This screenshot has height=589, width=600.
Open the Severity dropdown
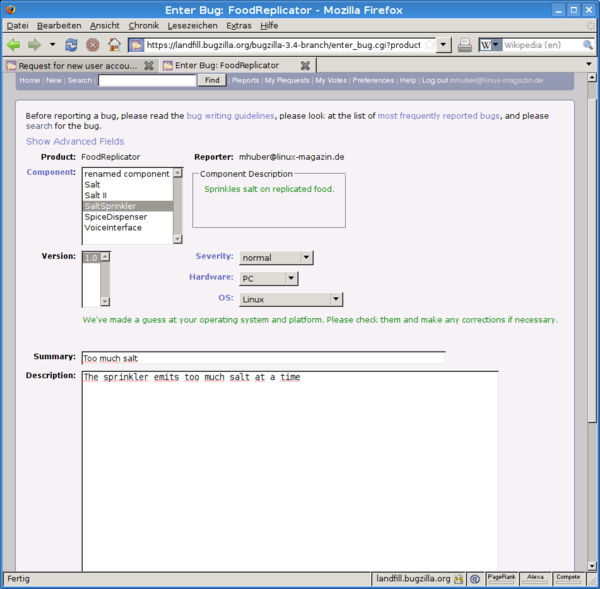276,258
